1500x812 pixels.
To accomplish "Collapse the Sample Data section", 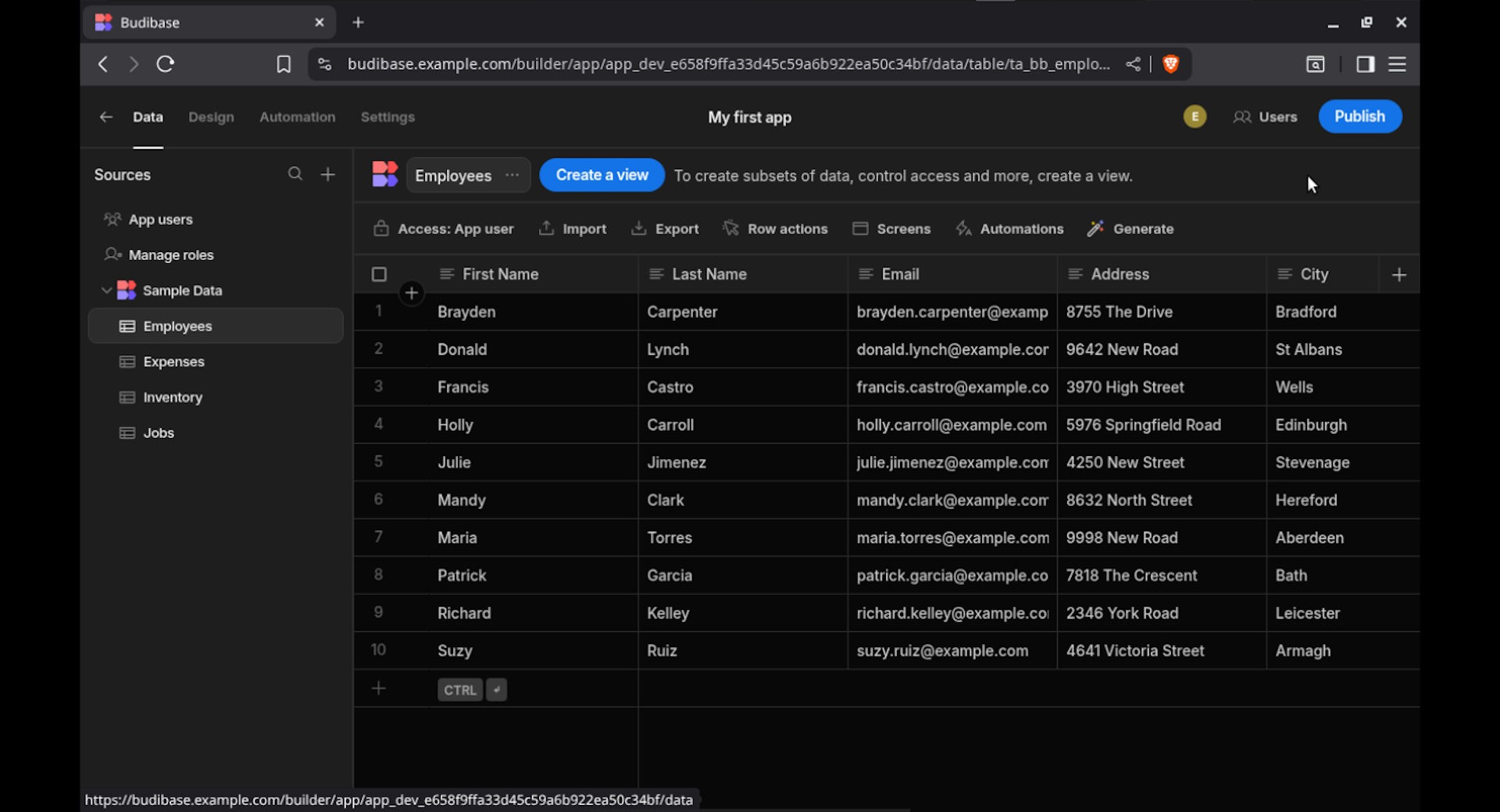I will (107, 290).
